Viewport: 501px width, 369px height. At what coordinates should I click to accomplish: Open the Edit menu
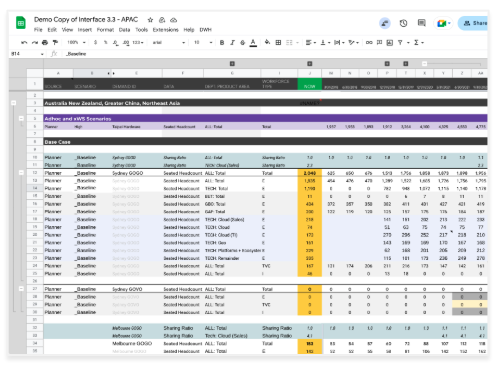(x=52, y=30)
